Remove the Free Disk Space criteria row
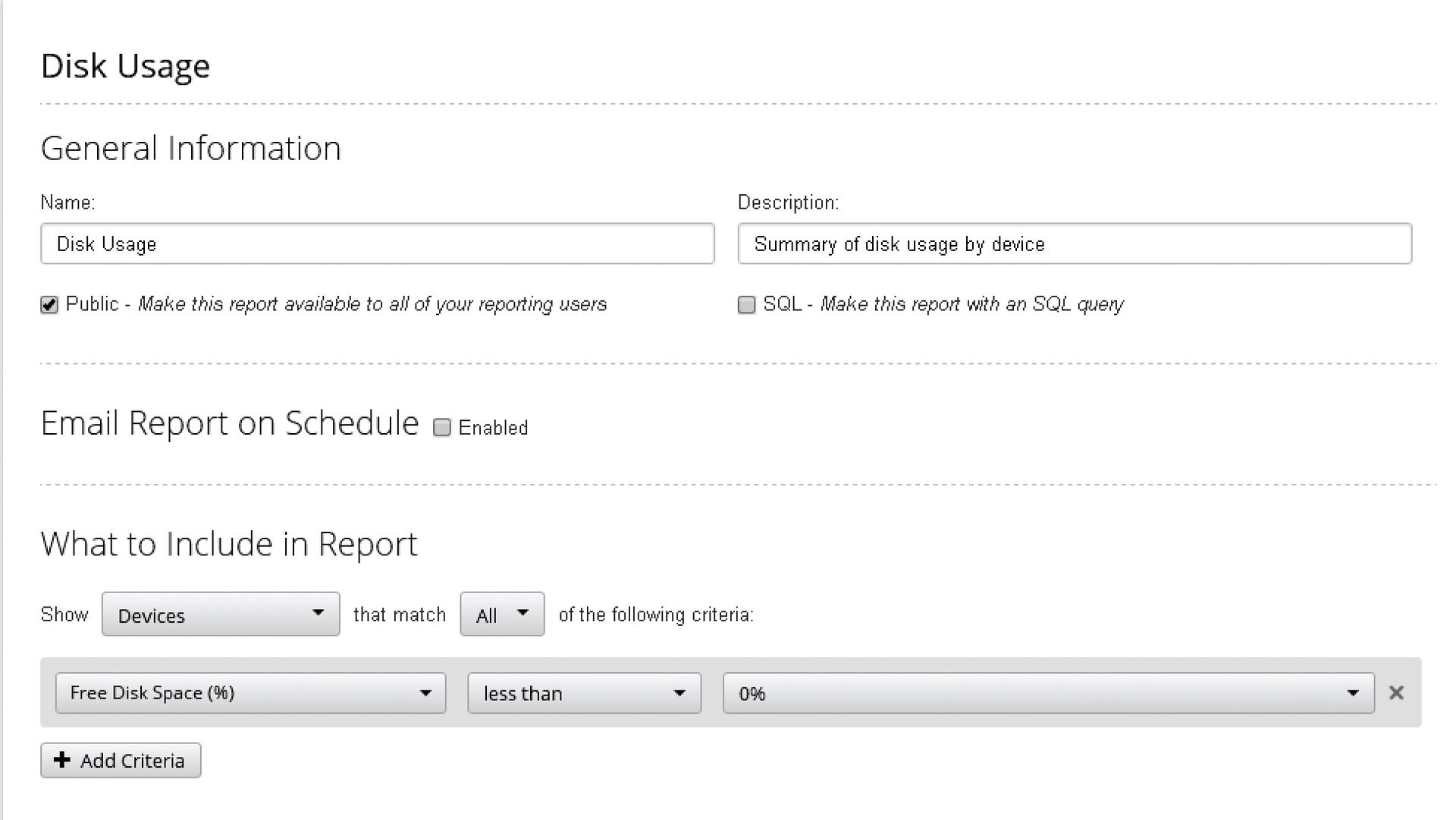Screen dimensions: 1456x820 1396,693
